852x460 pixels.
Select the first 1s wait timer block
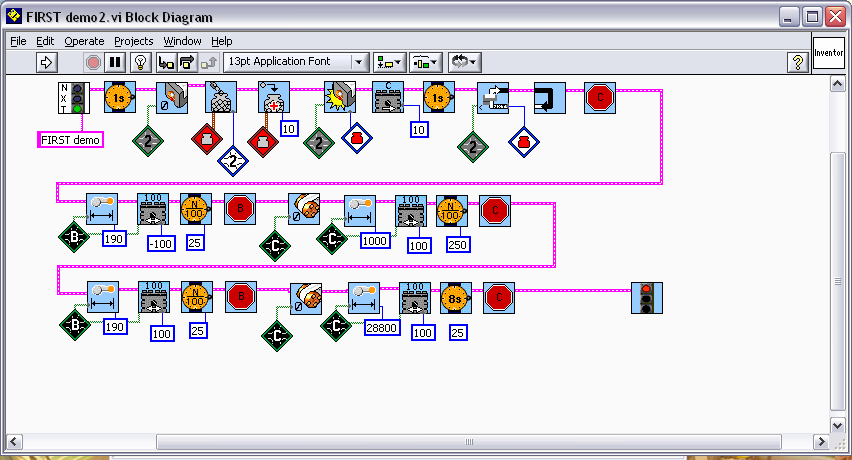pos(120,98)
